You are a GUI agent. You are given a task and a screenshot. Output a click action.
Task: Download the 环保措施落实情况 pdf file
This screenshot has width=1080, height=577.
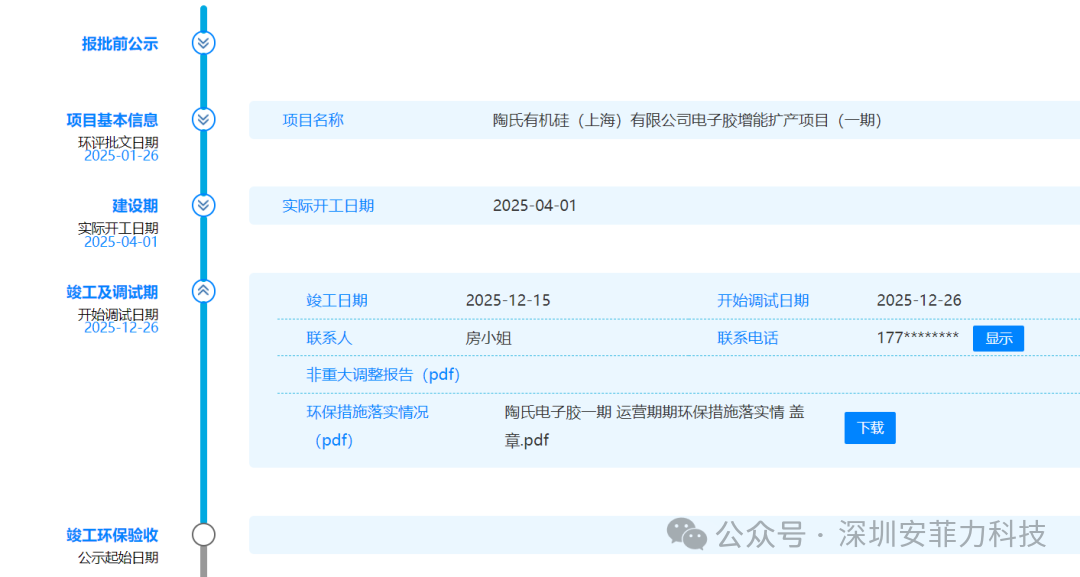coord(870,428)
